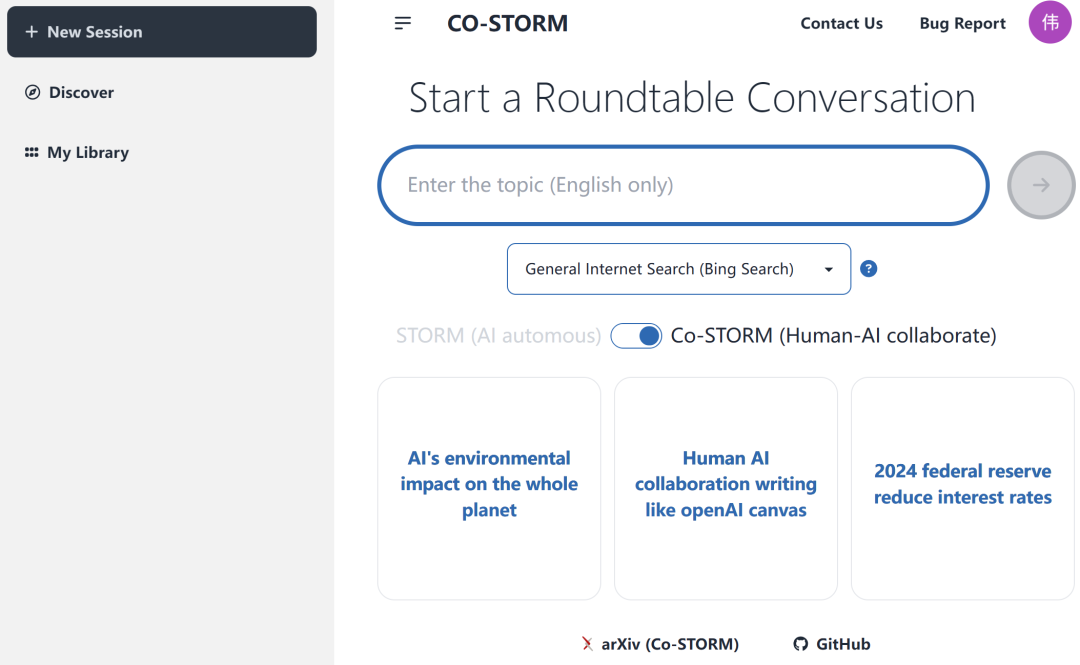This screenshot has height=665, width=1080.
Task: Start a New Session
Action: tap(161, 31)
